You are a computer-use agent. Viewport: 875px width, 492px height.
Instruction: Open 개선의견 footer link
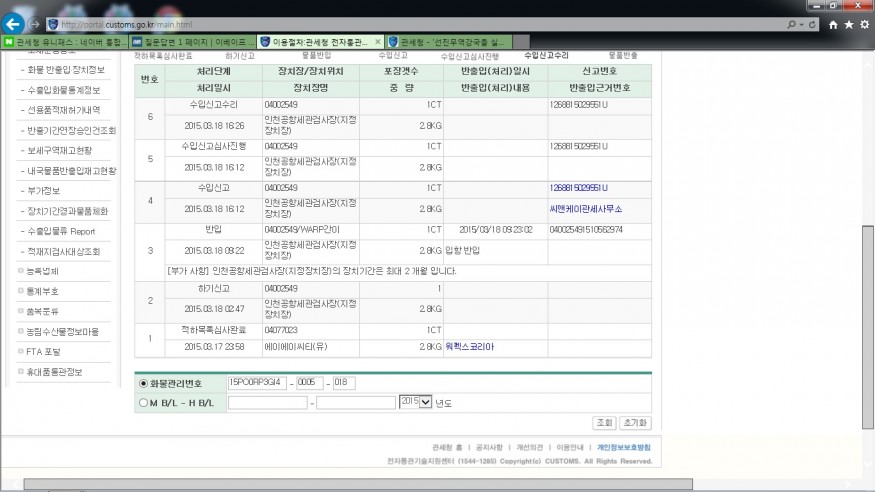point(530,447)
